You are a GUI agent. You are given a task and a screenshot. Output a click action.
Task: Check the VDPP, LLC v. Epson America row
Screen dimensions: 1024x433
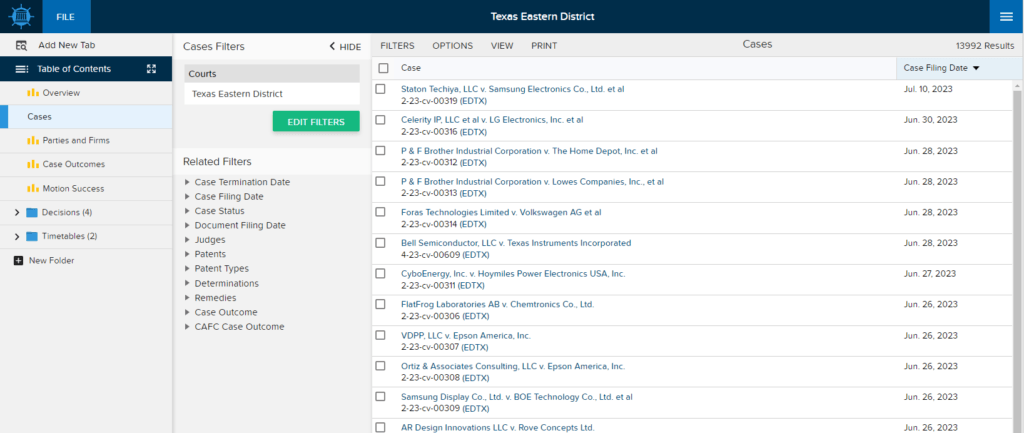(381, 334)
